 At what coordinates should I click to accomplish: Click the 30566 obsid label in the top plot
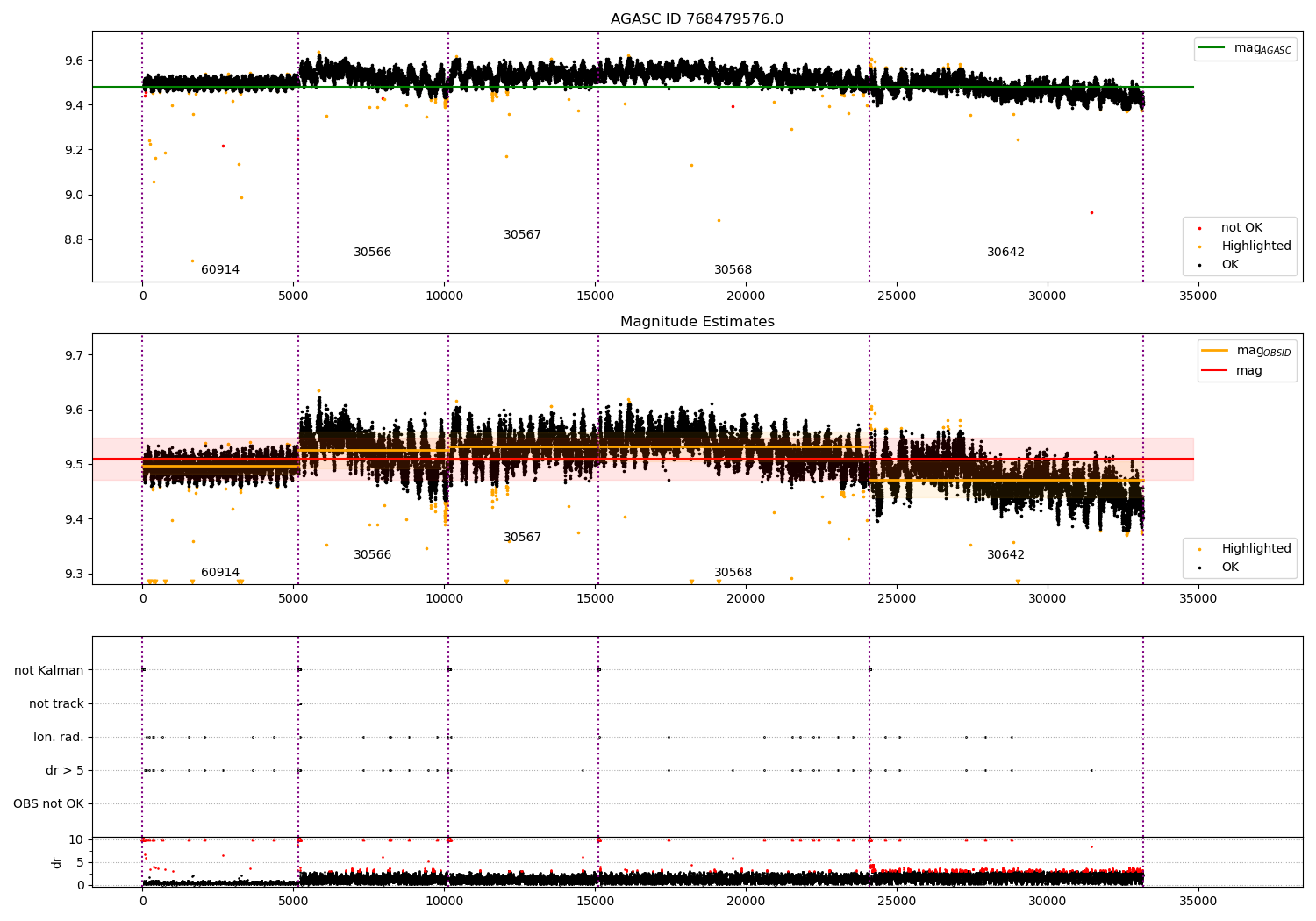pos(372,253)
